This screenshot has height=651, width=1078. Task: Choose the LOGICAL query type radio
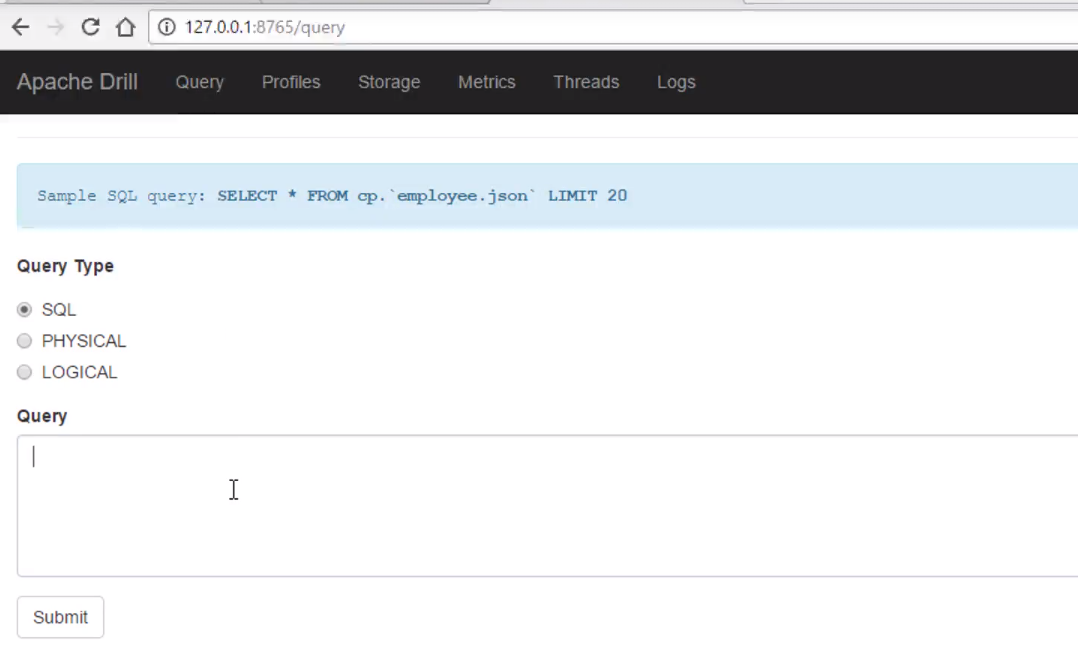click(x=25, y=372)
